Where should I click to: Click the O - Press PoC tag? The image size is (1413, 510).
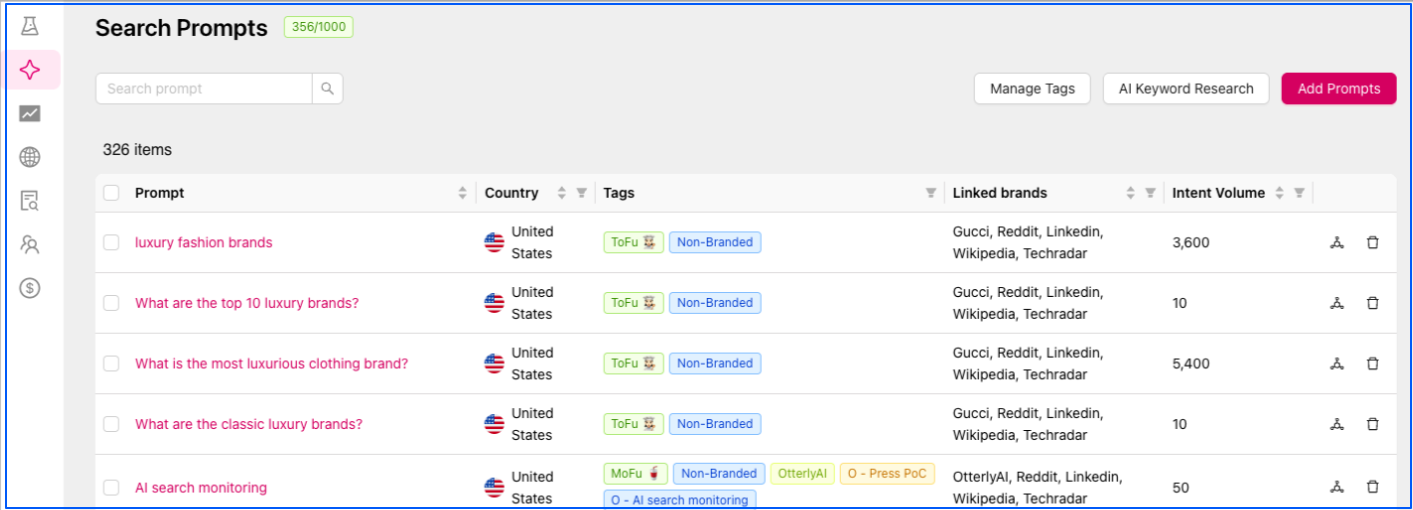pos(887,473)
